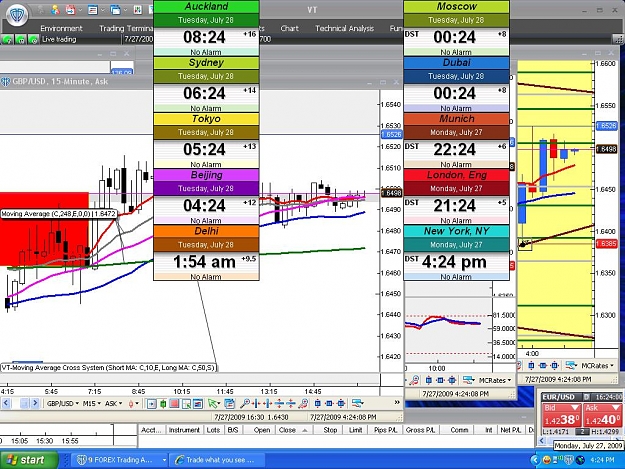Click the 4:24 PM taskbar clock
The image size is (625, 469).
(x=602, y=460)
